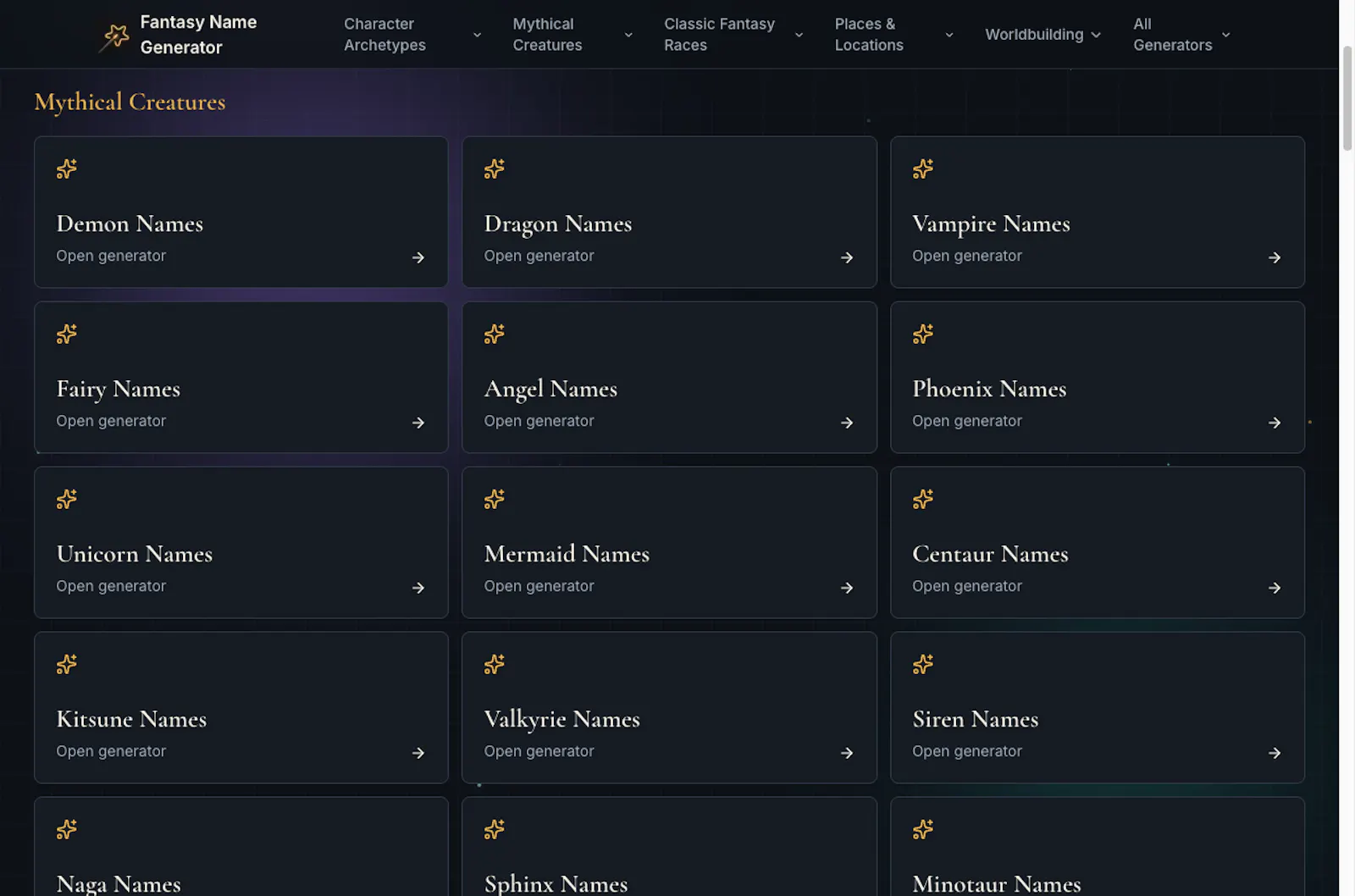Open Character Archetypes menu

click(412, 35)
